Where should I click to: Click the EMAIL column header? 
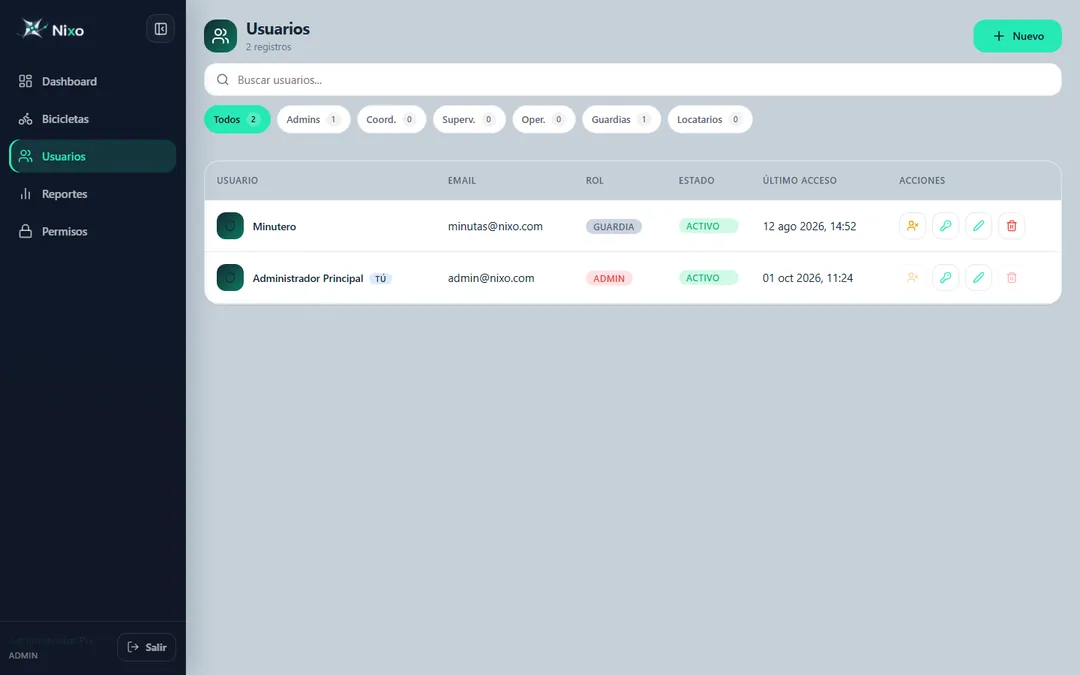[x=461, y=180]
